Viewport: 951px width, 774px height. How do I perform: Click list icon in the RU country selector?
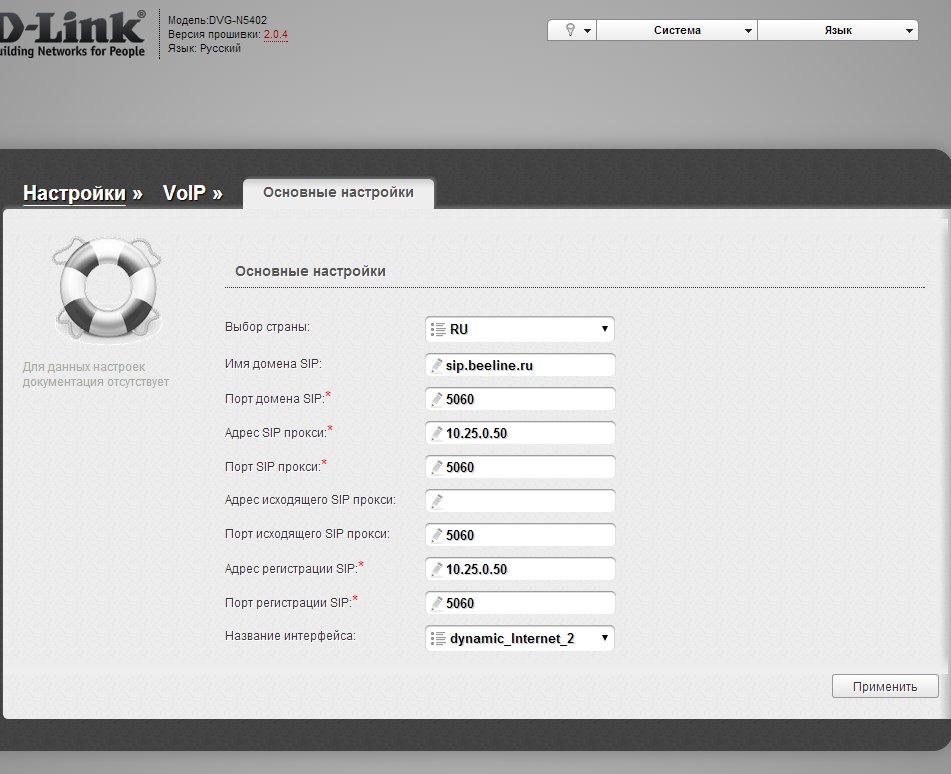[x=437, y=329]
